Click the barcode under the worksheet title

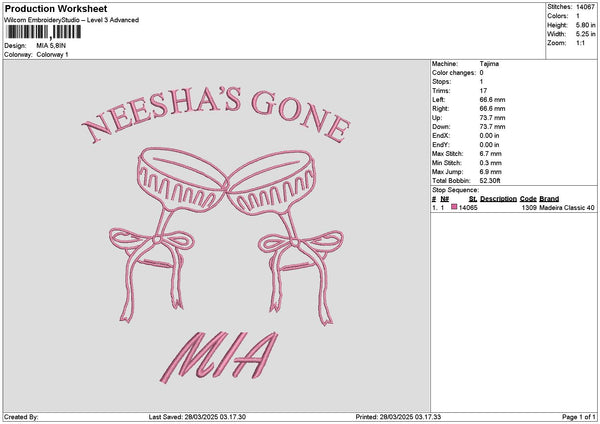44,32
